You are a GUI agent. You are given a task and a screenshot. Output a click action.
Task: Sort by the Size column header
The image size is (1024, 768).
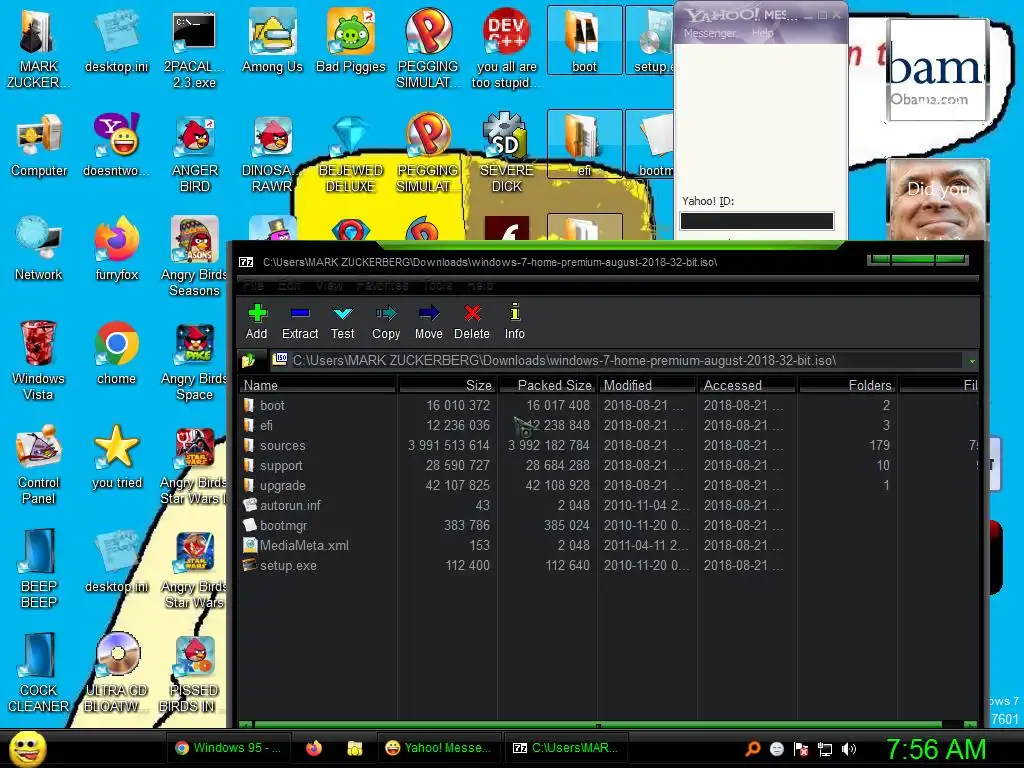(x=447, y=385)
